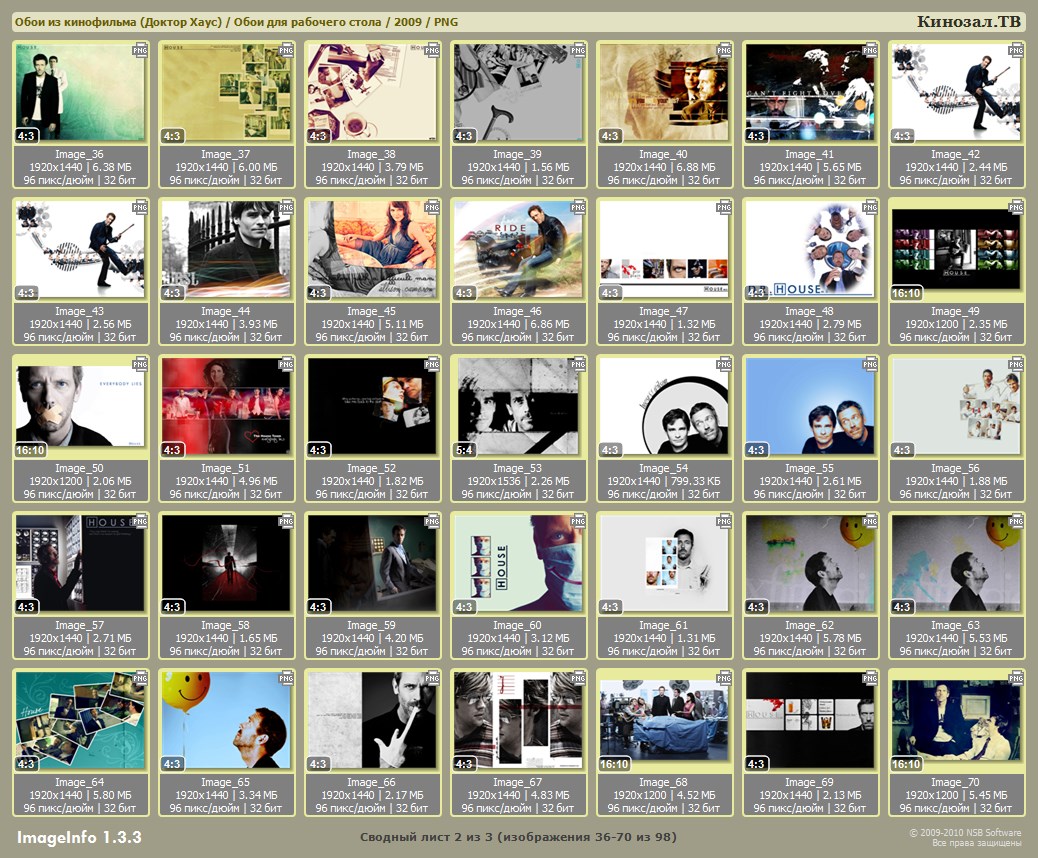
Task: Select Image_55 thumbnail with blue background
Action: 810,406
